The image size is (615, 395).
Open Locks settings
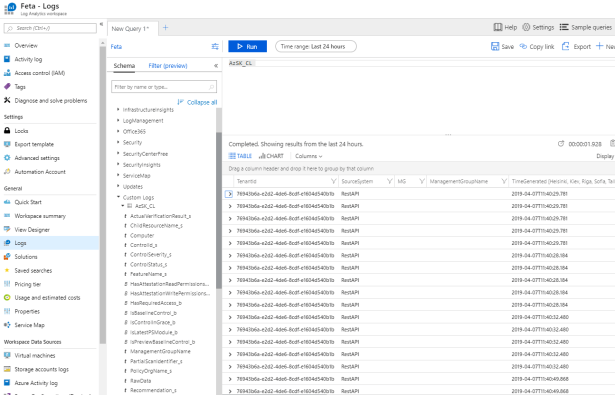pos(21,131)
